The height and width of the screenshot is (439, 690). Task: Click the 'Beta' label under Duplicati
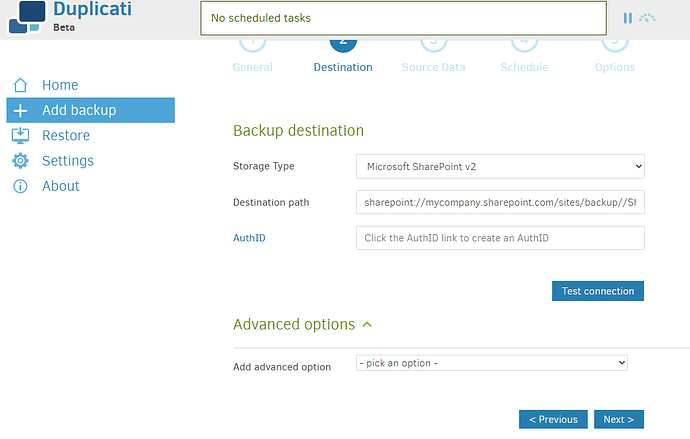(x=64, y=27)
